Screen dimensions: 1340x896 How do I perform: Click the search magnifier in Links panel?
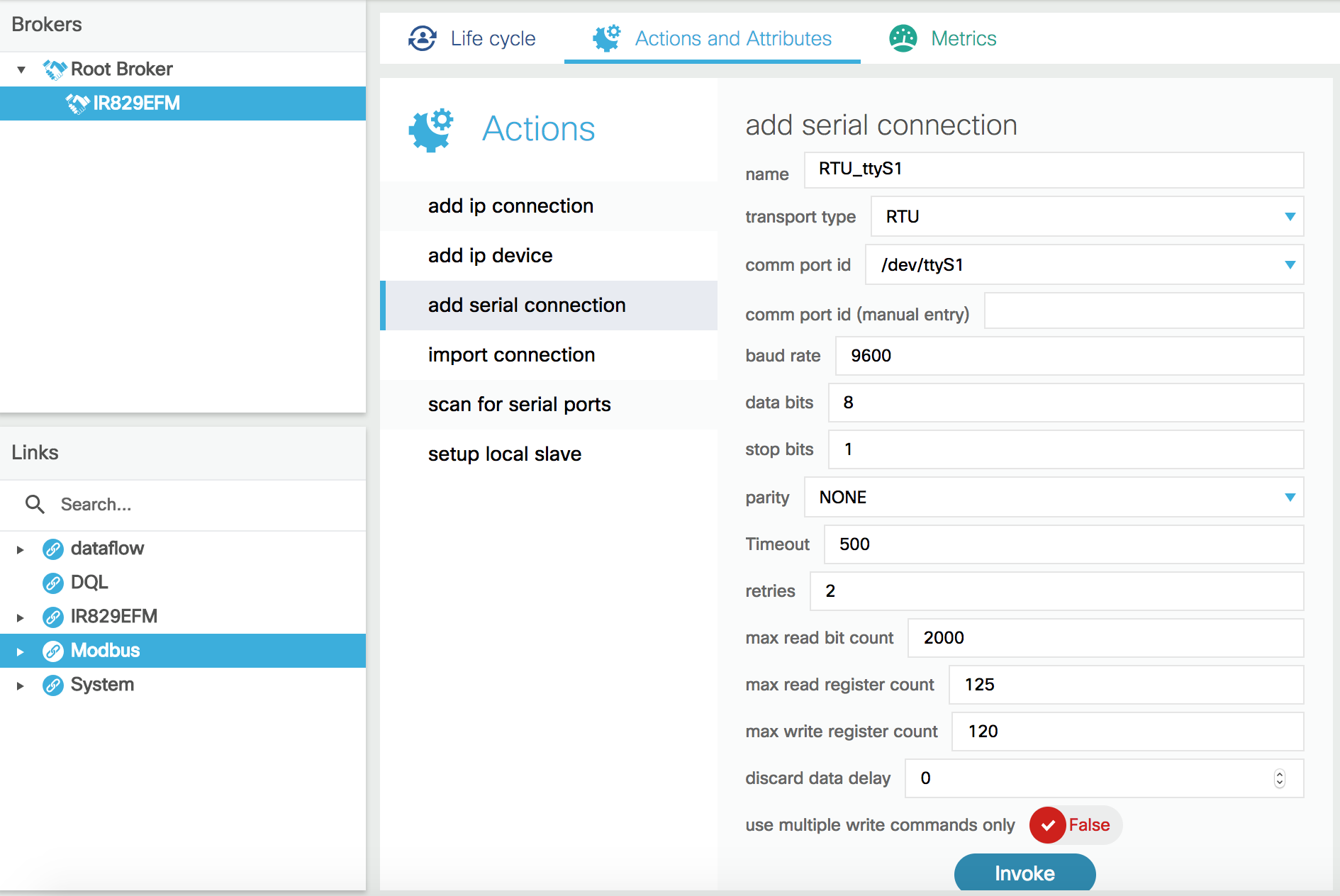[35, 504]
